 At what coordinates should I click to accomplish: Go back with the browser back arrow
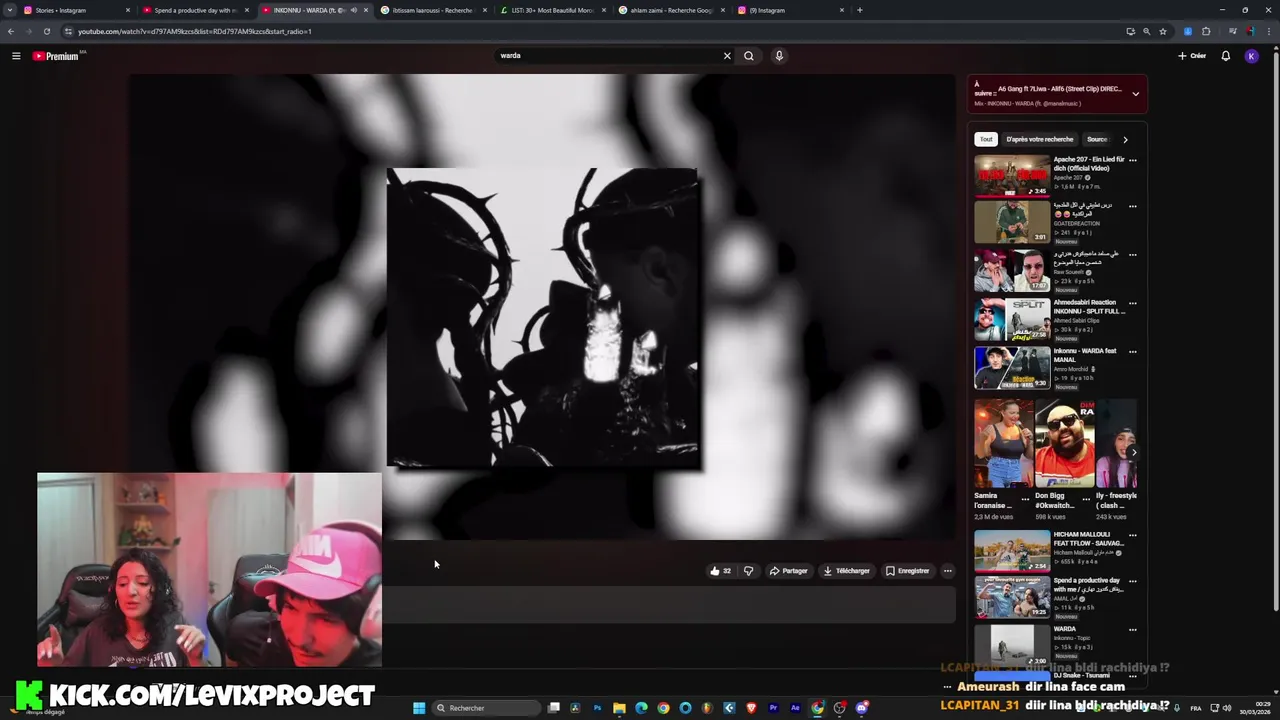[11, 31]
